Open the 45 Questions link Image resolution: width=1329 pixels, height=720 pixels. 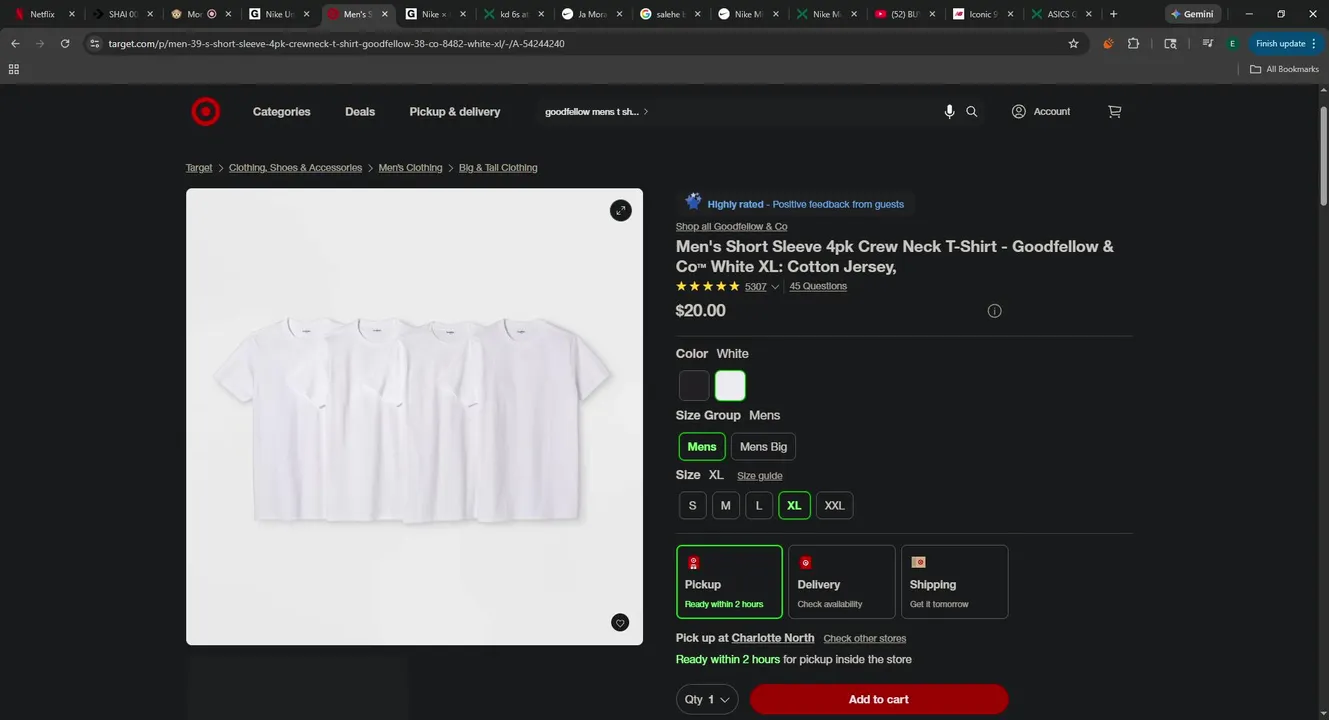818,287
